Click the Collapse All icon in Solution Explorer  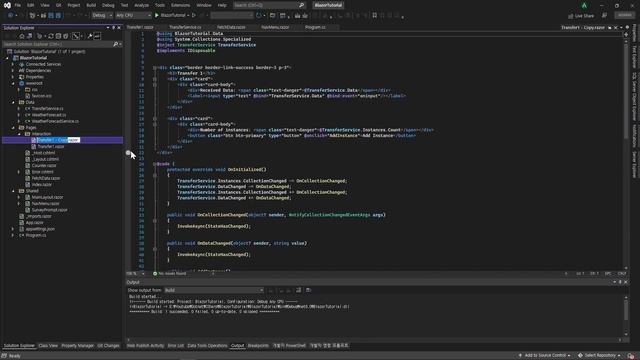click(58, 36)
